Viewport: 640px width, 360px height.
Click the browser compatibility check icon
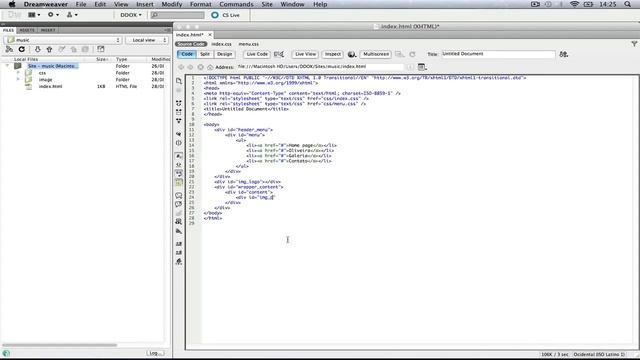(279, 54)
